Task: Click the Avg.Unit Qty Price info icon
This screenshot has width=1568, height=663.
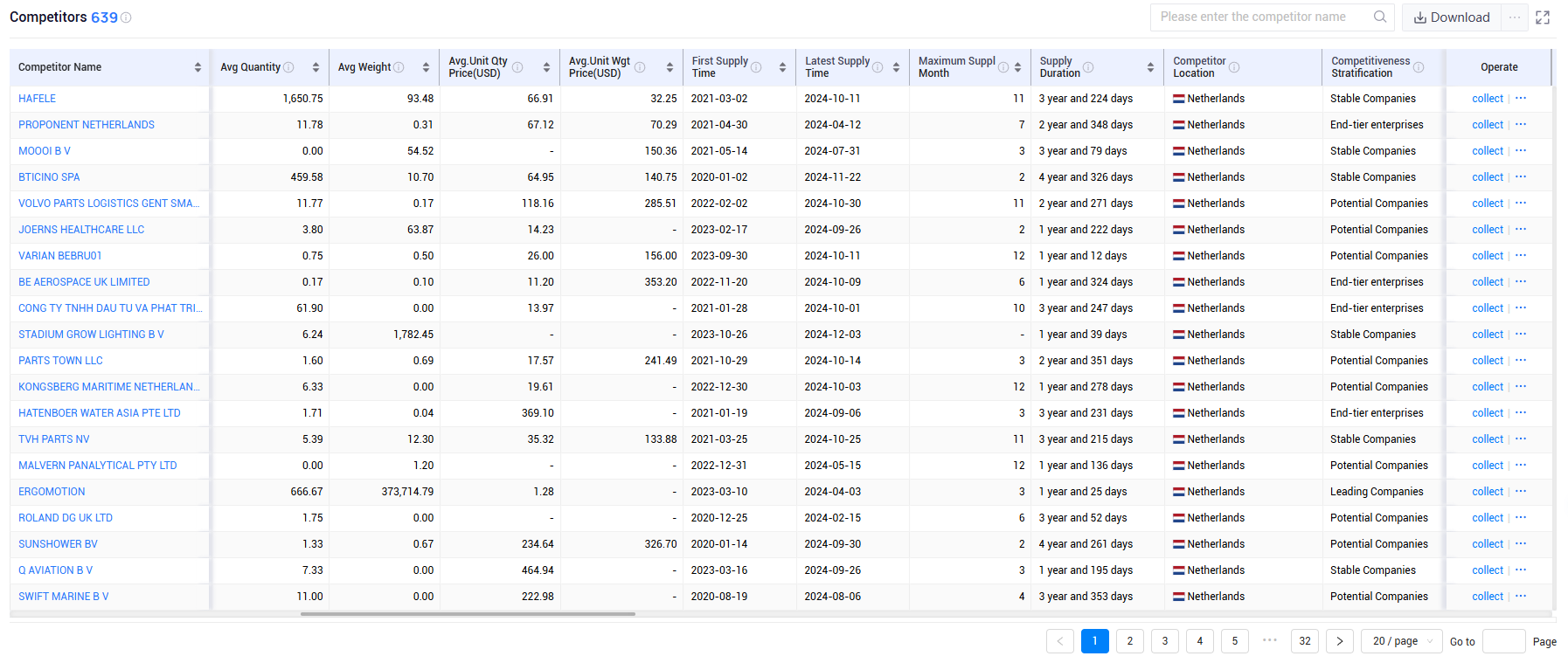Action: click(x=517, y=67)
